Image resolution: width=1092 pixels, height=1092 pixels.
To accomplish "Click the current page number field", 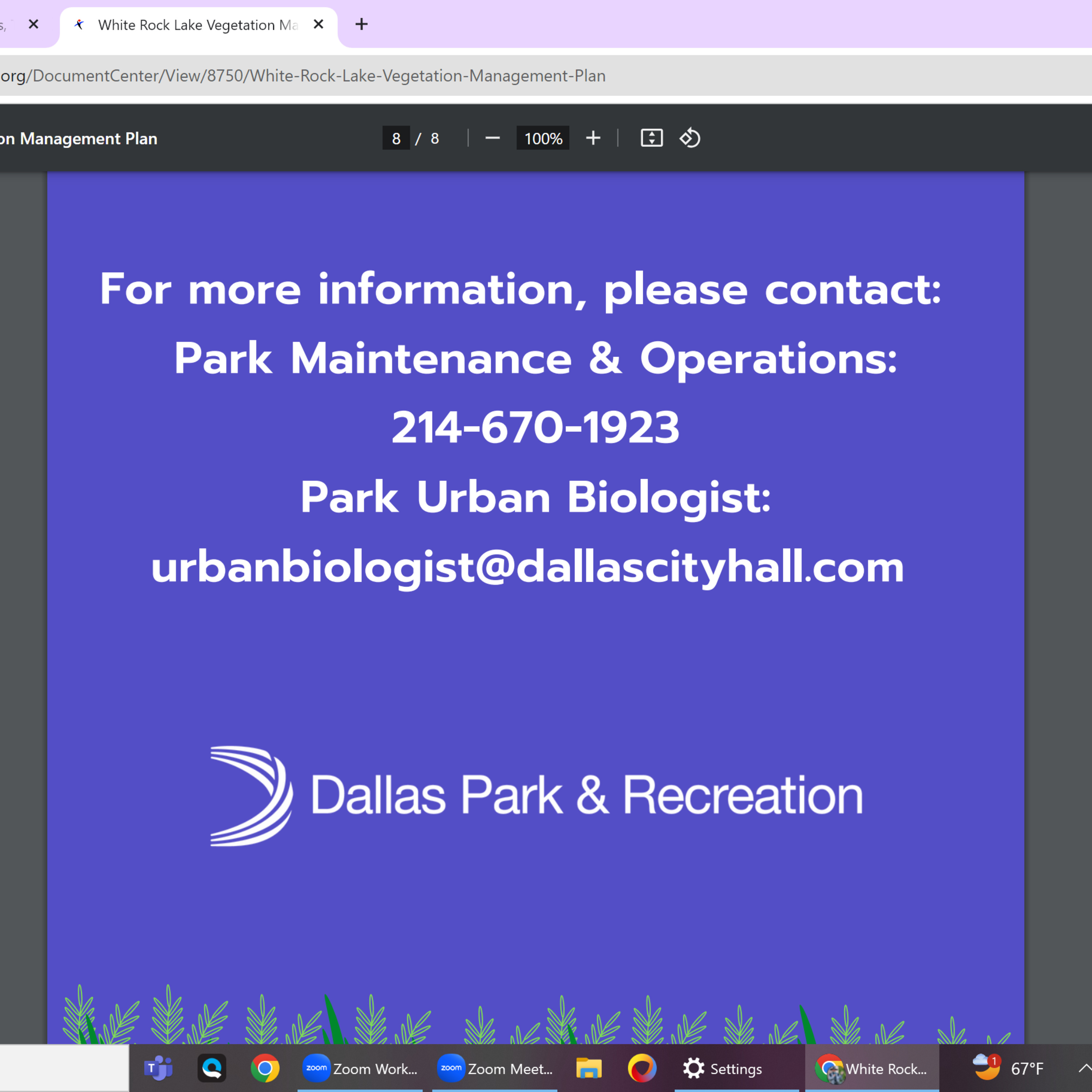I will coord(396,138).
